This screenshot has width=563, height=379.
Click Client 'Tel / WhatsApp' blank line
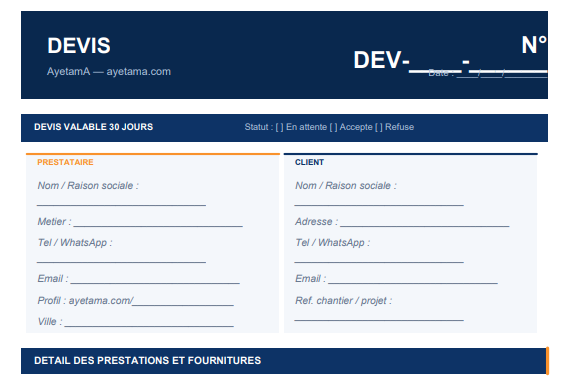[x=379, y=262]
